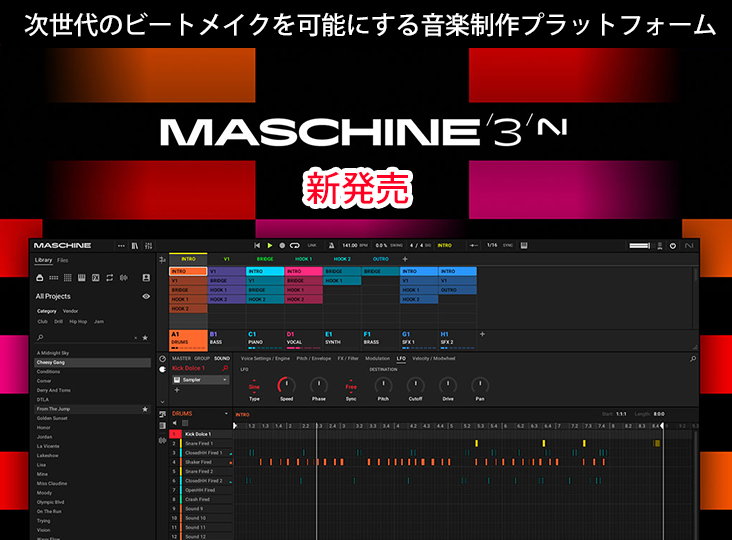Click the browser search field
The height and width of the screenshot is (540, 732).
(x=86, y=337)
